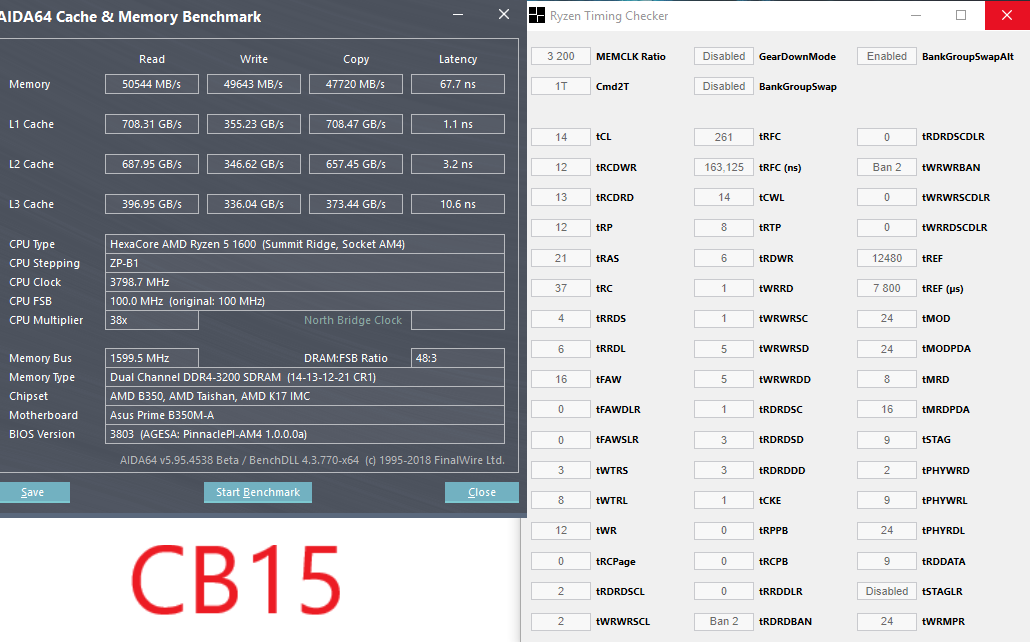Click tRAS value 21
This screenshot has width=1030, height=642.
coord(560,258)
